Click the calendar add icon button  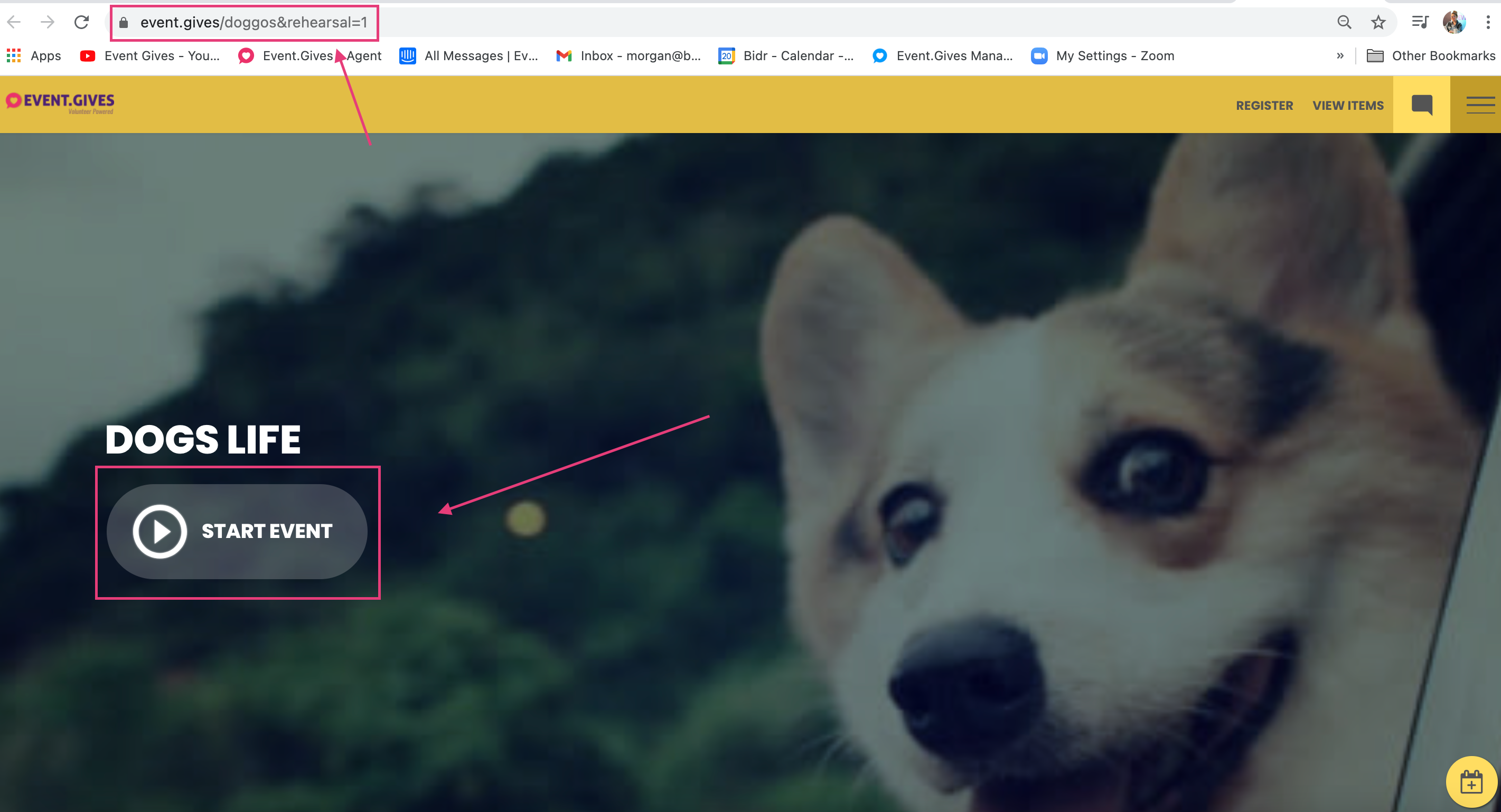pos(1471,782)
